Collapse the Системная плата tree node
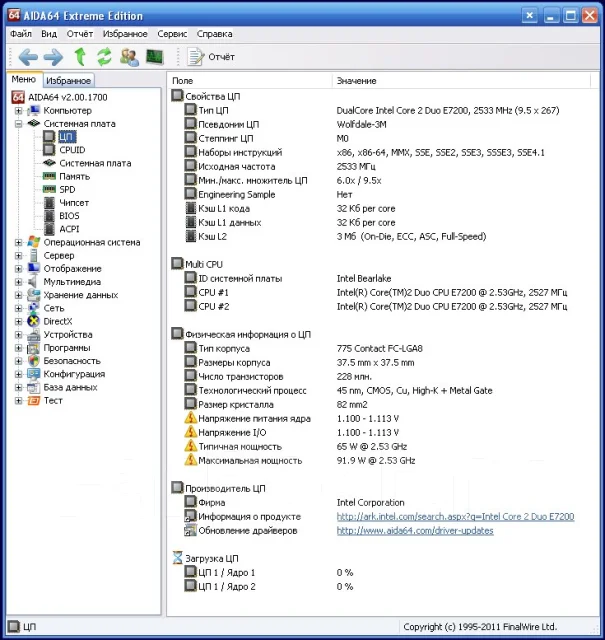605x640 pixels. [x=18, y=124]
